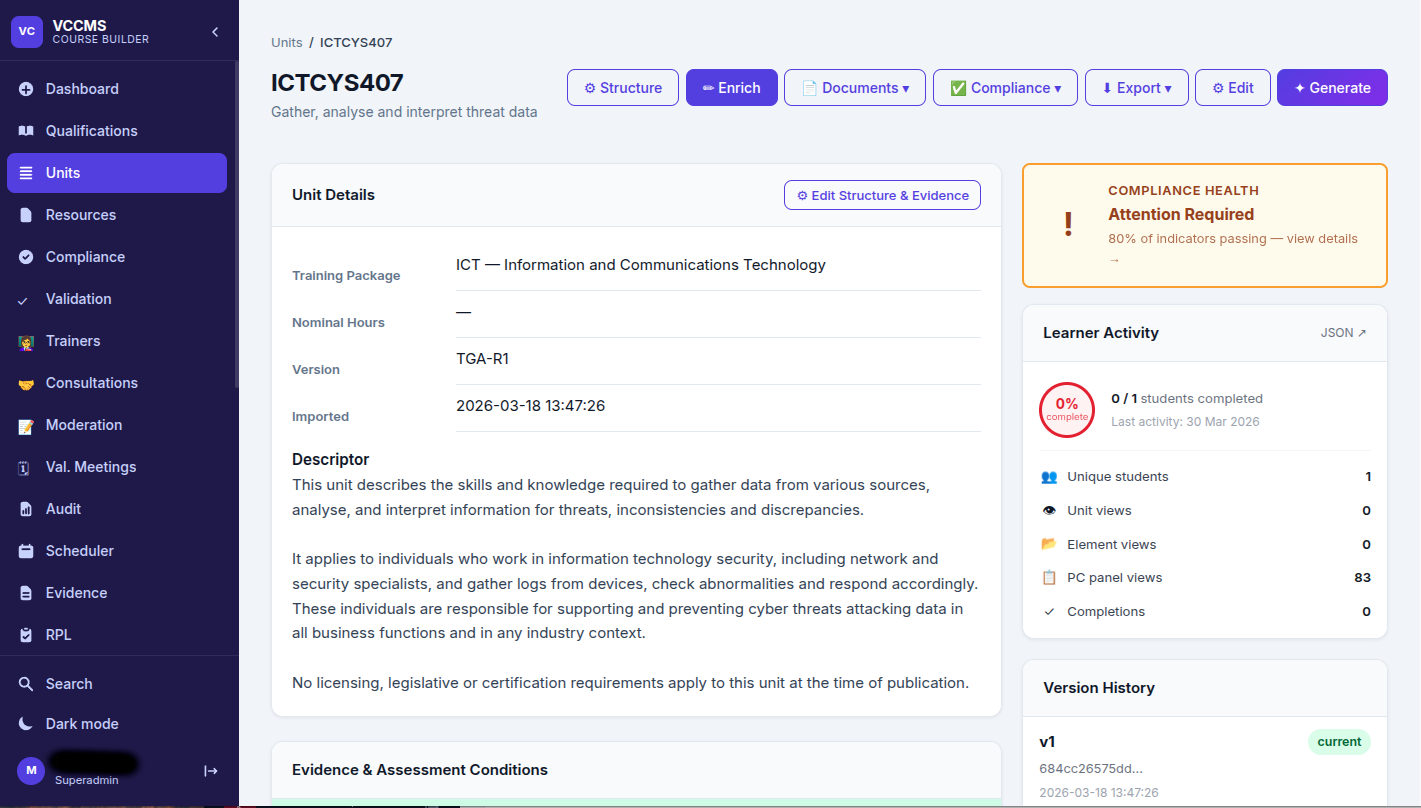Viewport: 1421px width, 808px height.
Task: Click the Units list icon
Action: [26, 173]
